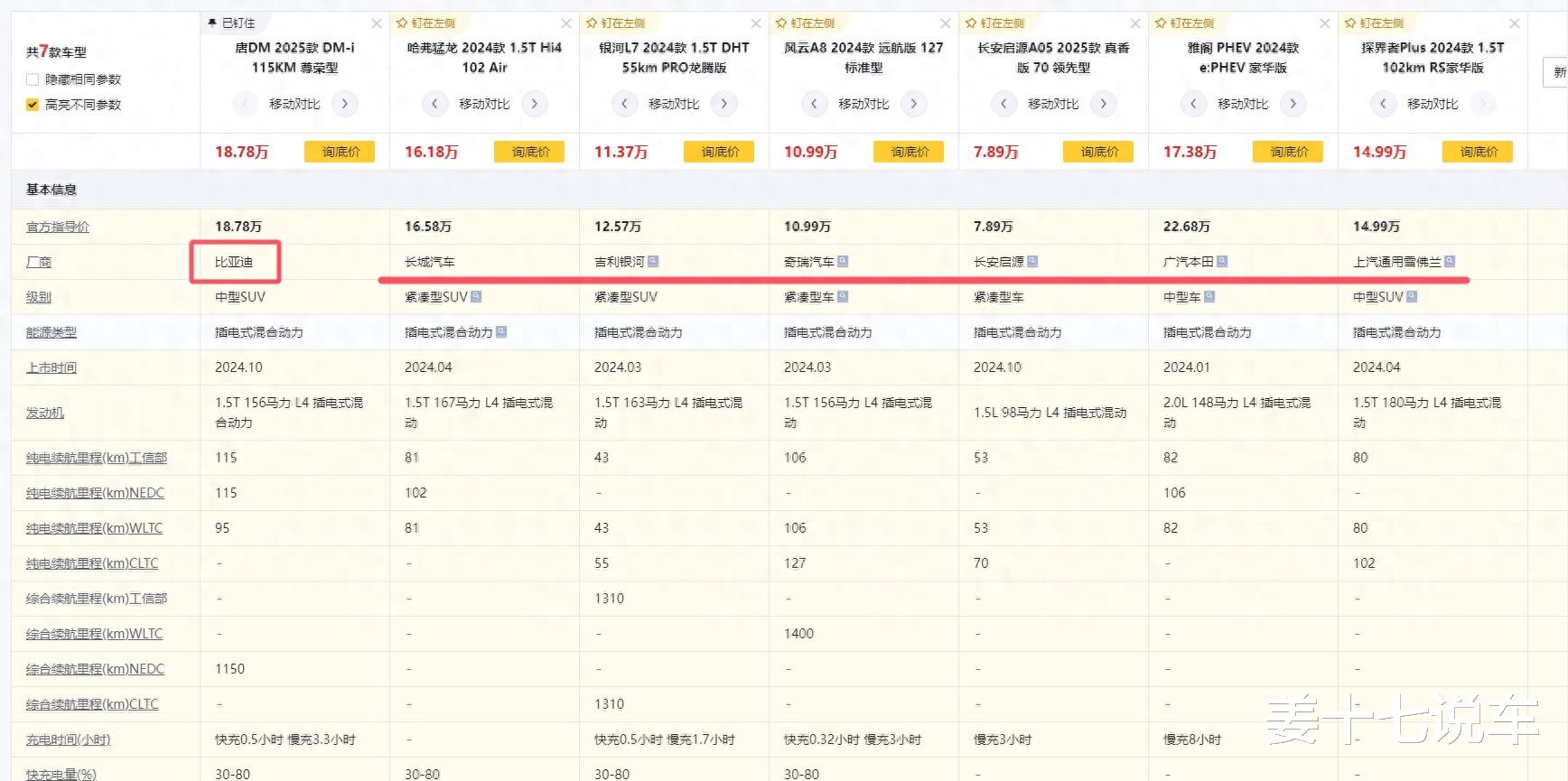
Task: Check the 隐藏相同参数 checkbox
Action: pyautogui.click(x=33, y=79)
